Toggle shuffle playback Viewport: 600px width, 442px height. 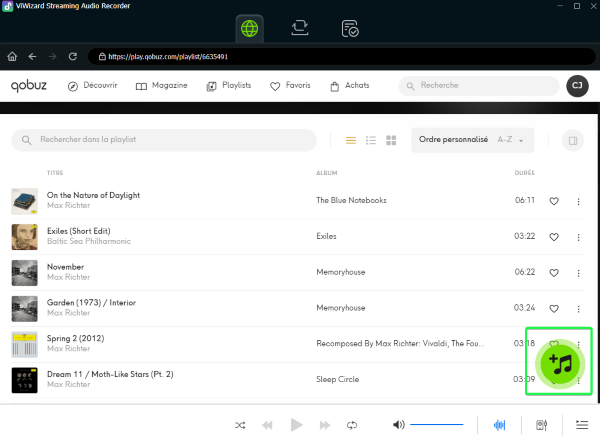[x=240, y=425]
